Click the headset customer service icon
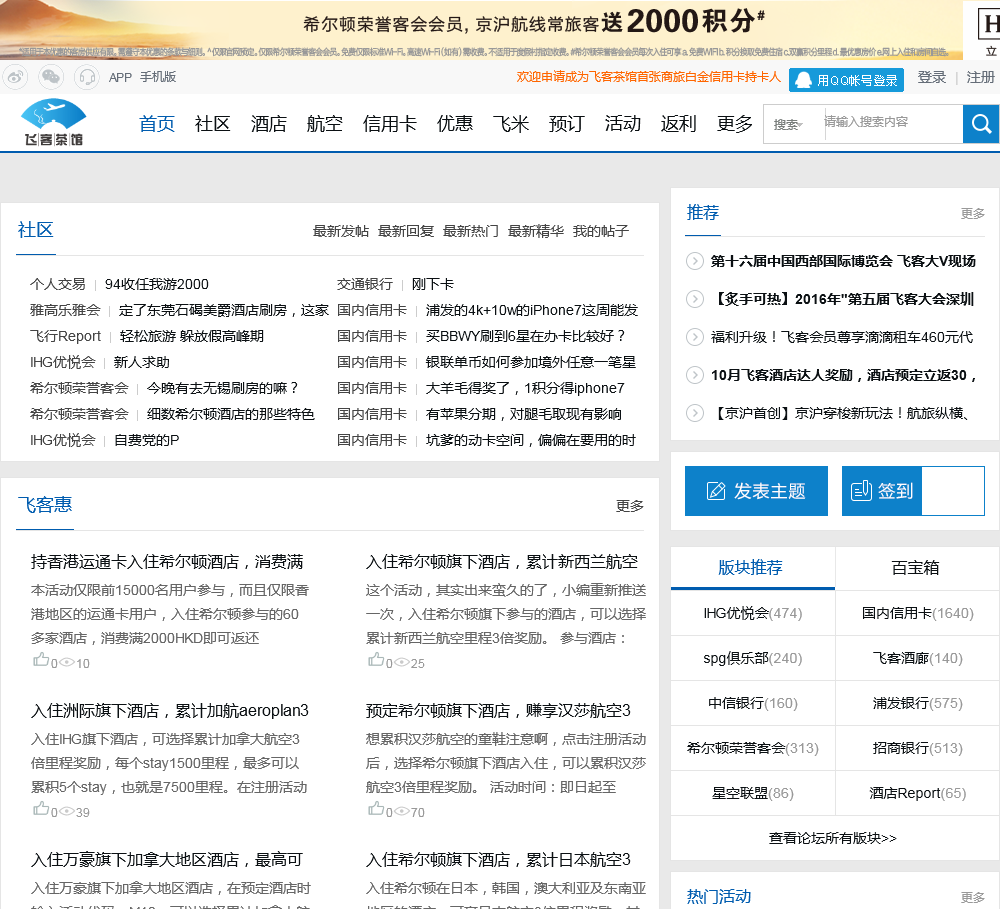Screen dimensions: 1000x909 tap(87, 77)
